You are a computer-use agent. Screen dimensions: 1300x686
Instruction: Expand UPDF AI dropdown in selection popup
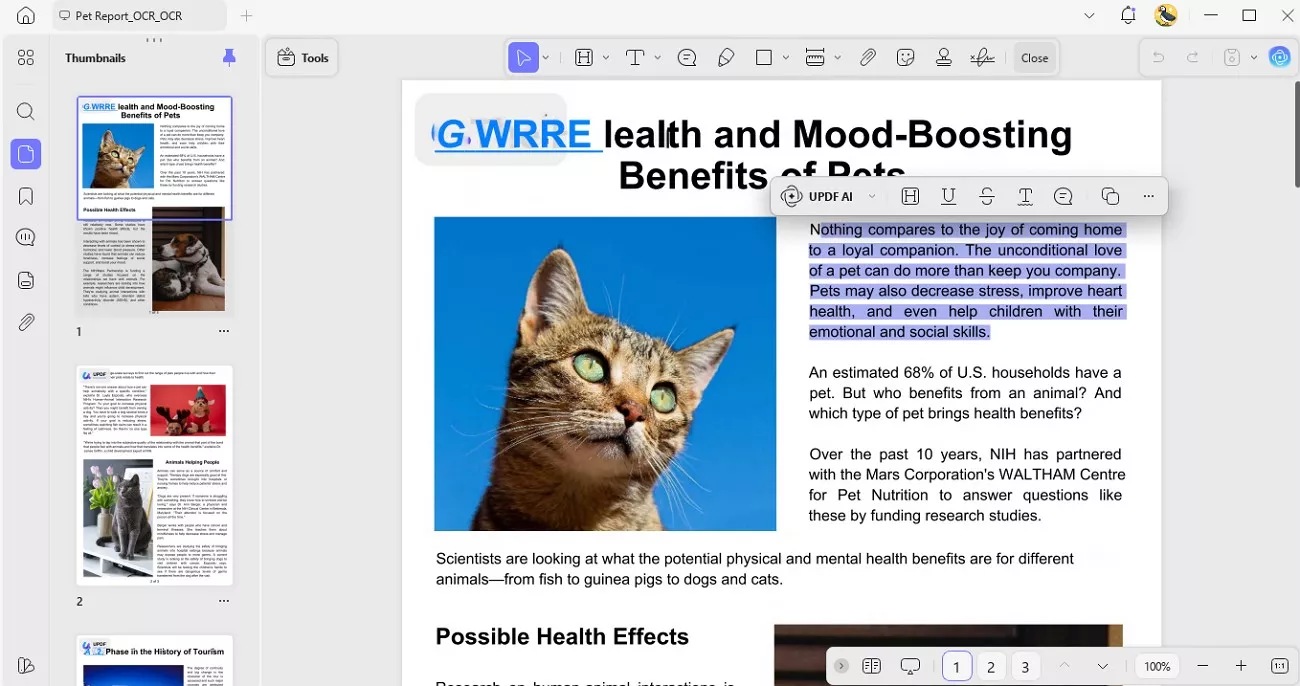click(872, 196)
